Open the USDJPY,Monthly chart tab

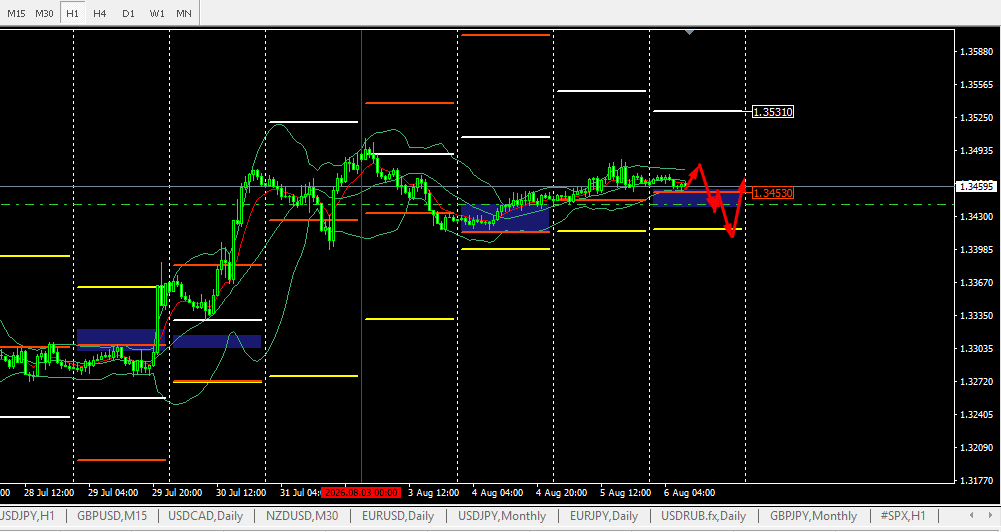502,516
